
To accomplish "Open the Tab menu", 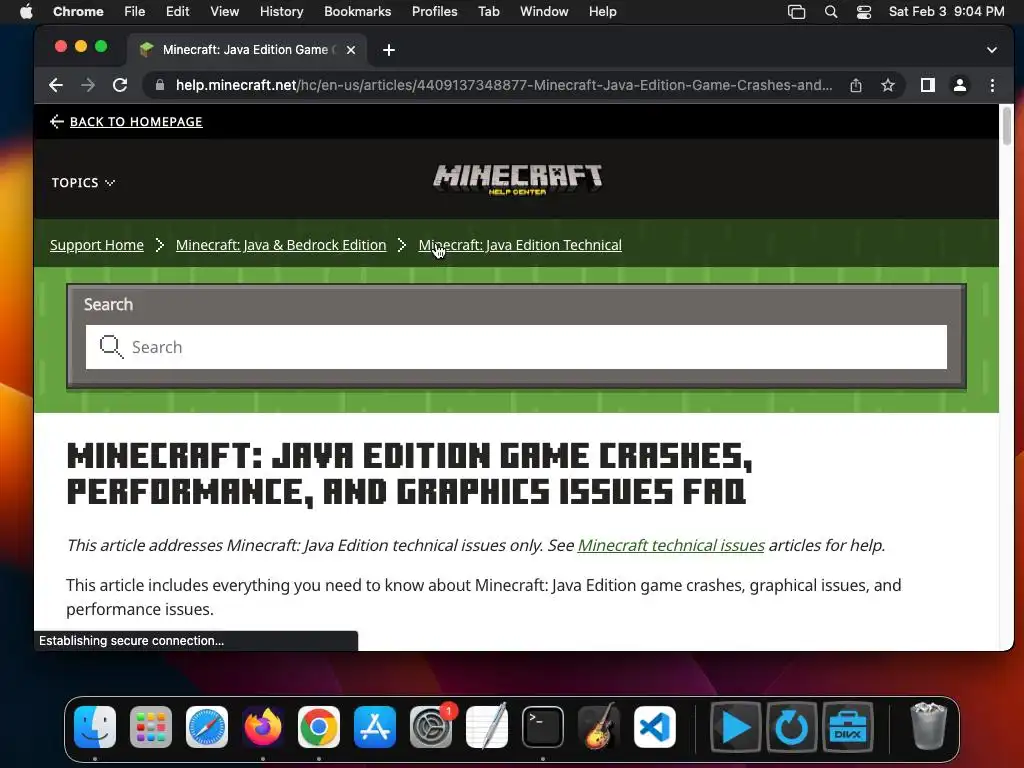I will coord(488,12).
